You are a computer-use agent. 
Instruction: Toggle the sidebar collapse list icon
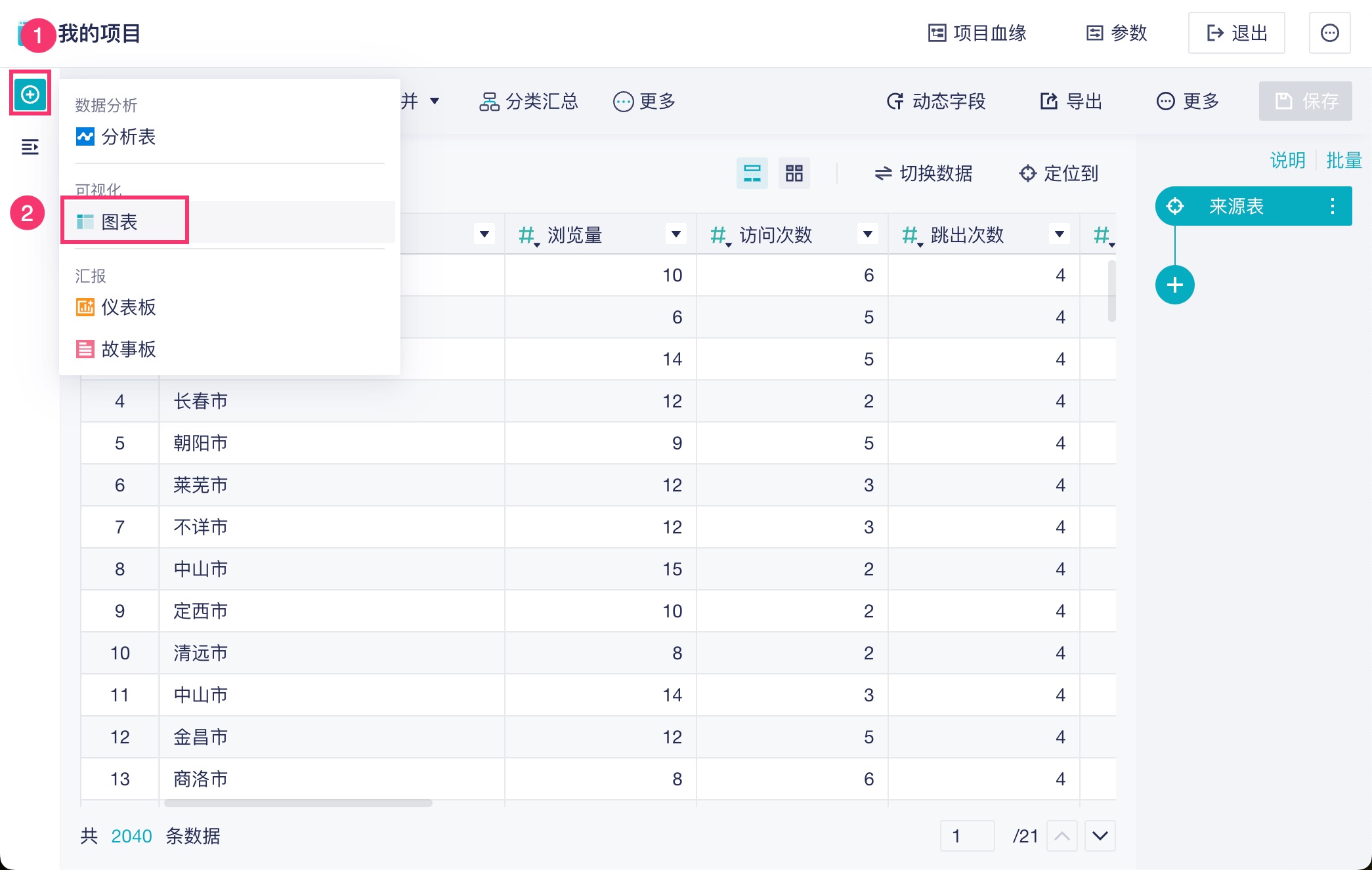coord(30,147)
